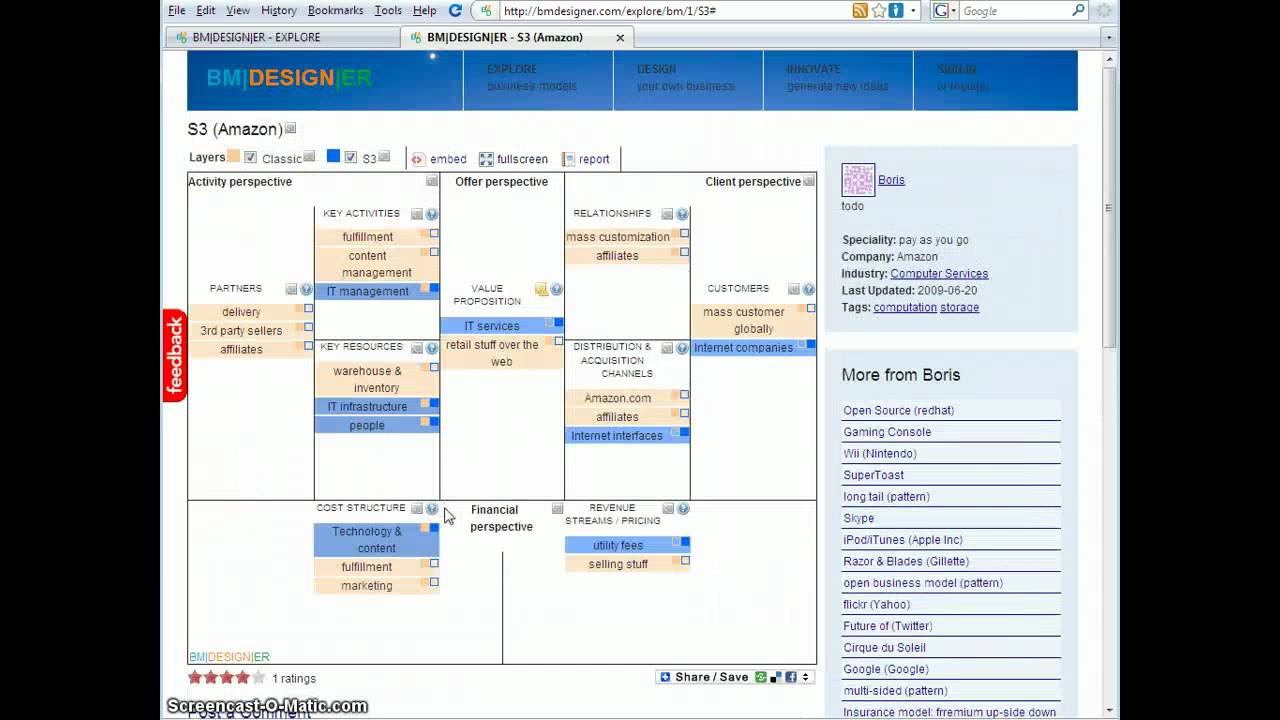Viewport: 1280px width, 720px height.
Task: Open help for Key Resources
Action: [x=432, y=348]
